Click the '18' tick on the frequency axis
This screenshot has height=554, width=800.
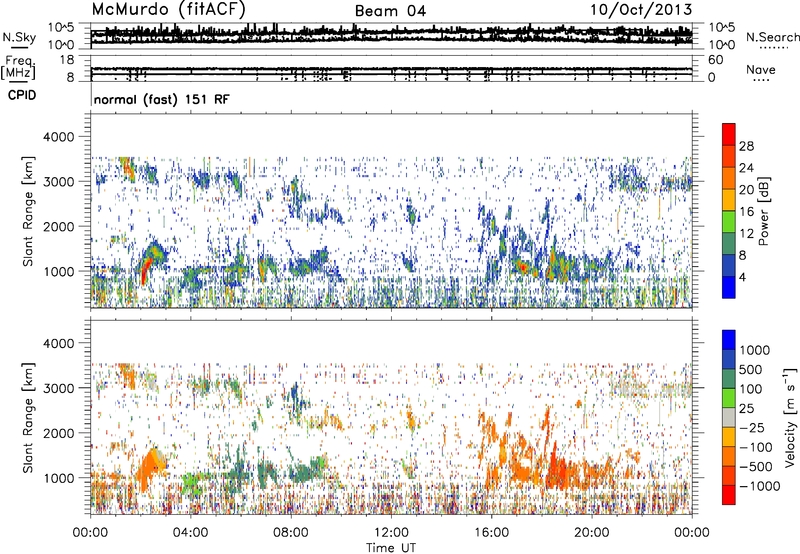pos(67,60)
